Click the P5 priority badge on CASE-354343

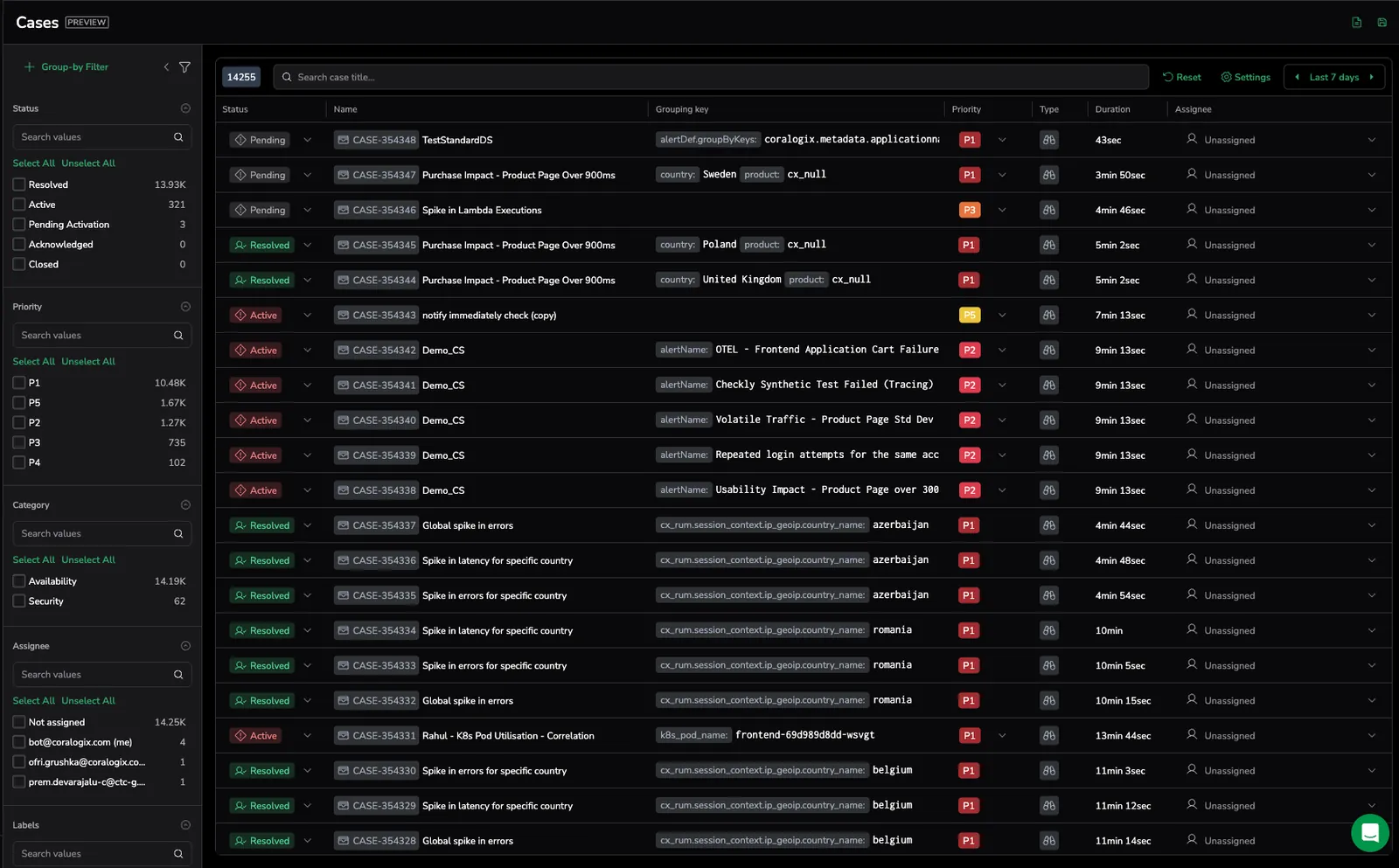(x=969, y=316)
